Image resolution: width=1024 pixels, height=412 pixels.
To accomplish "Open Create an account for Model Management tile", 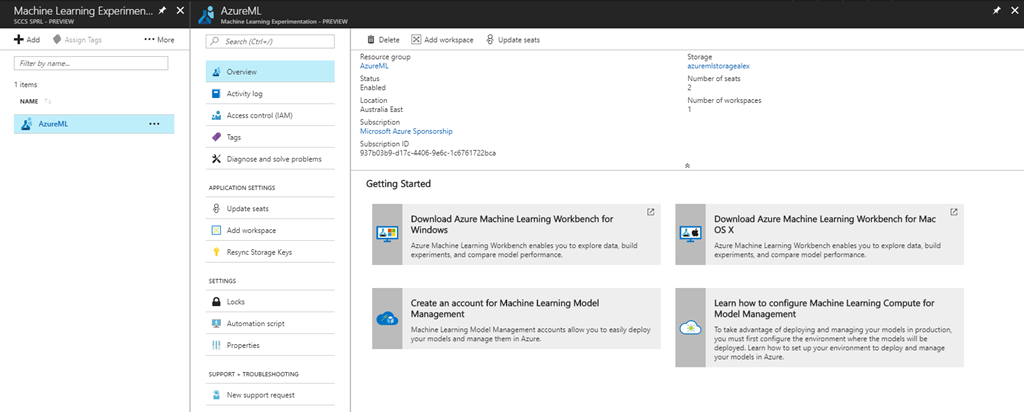I will click(x=516, y=318).
